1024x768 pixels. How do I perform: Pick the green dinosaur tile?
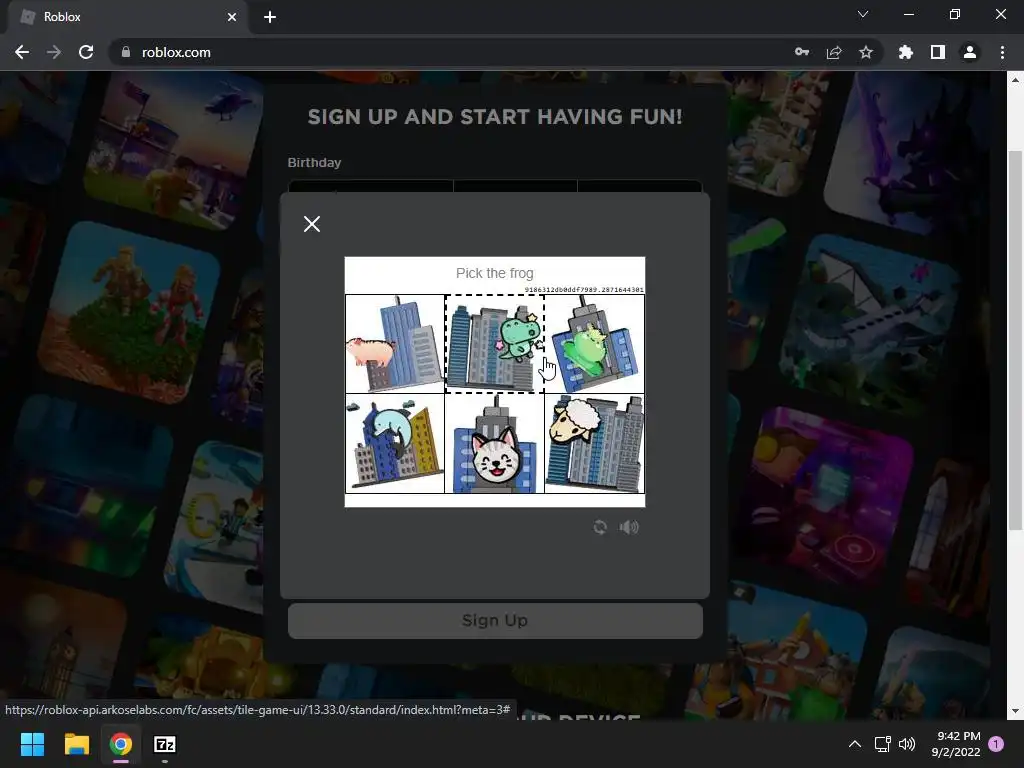[494, 344]
